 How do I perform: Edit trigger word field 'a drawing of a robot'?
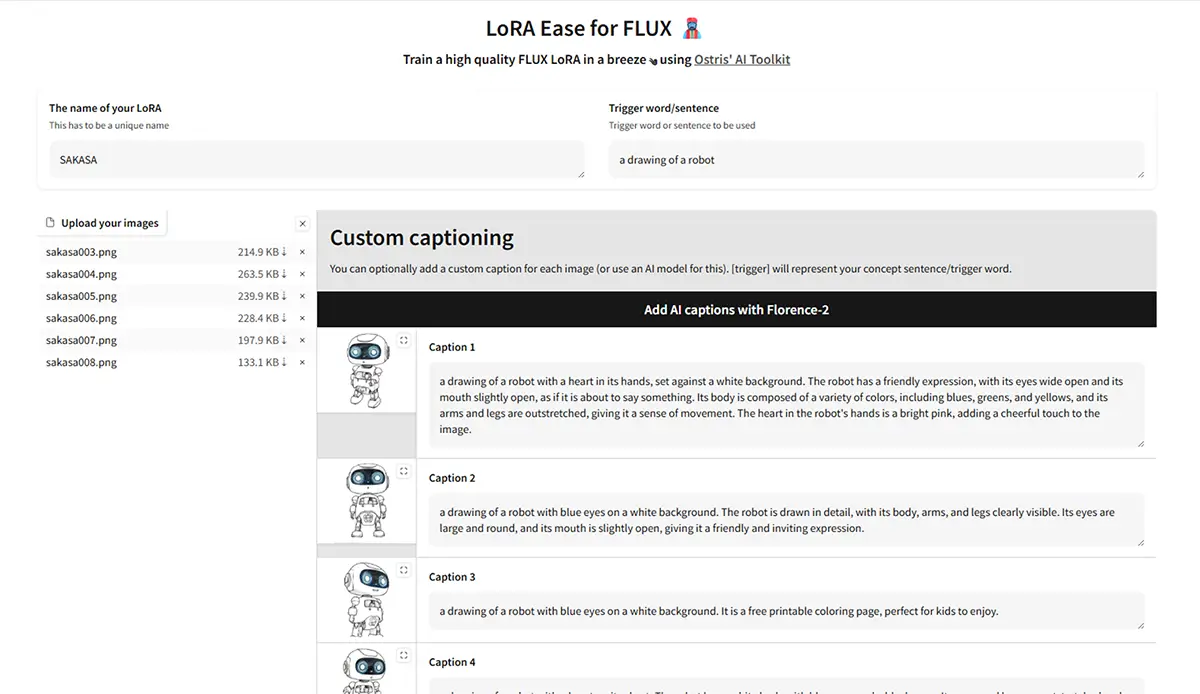pos(876,160)
